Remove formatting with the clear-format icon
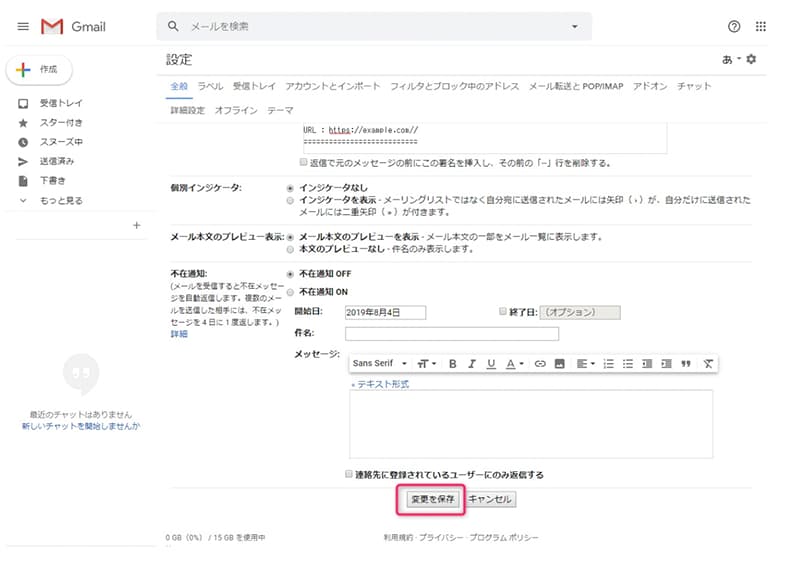800x563 pixels. pyautogui.click(x=708, y=363)
